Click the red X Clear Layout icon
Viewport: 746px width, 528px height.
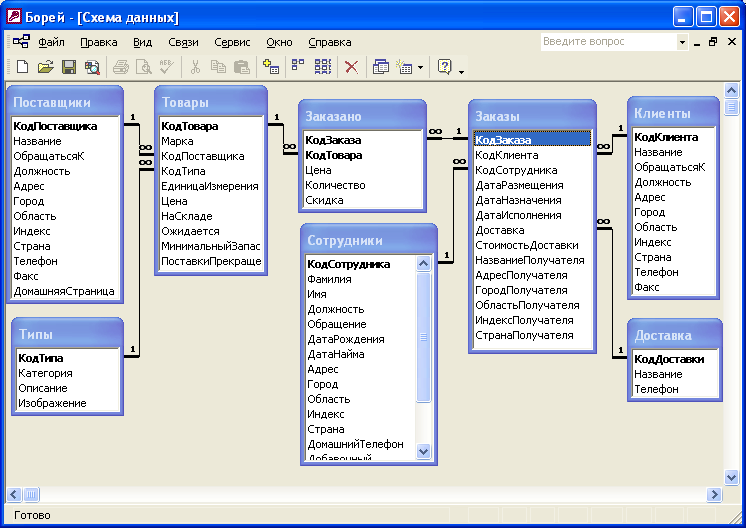(351, 67)
